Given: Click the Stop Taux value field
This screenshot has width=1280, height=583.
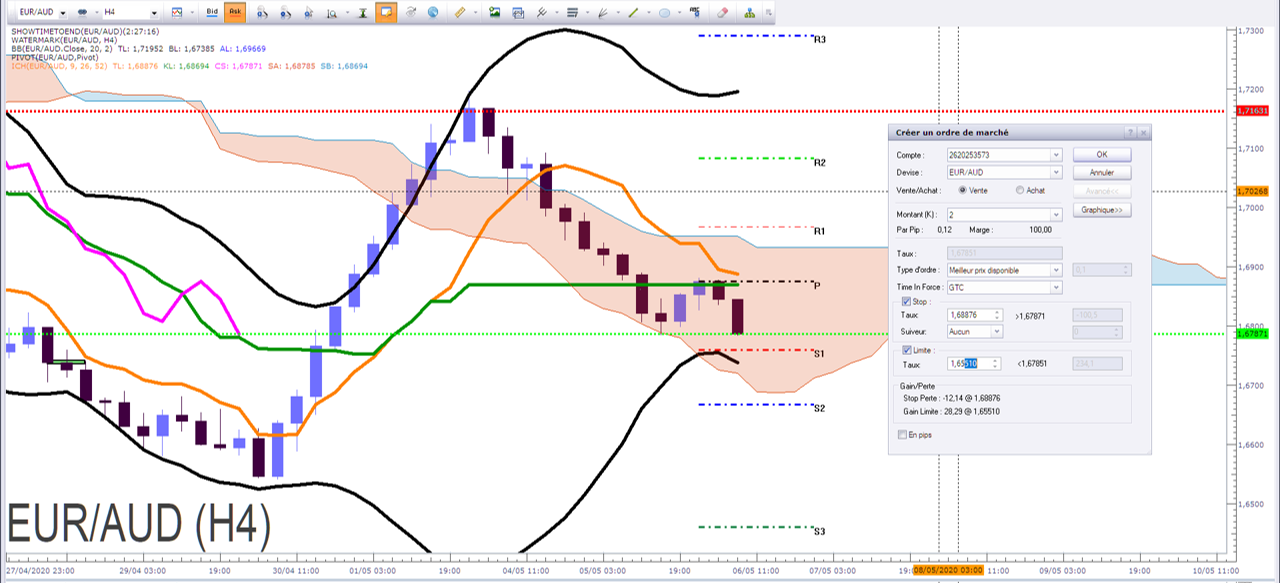Looking at the screenshot, I should [x=975, y=315].
